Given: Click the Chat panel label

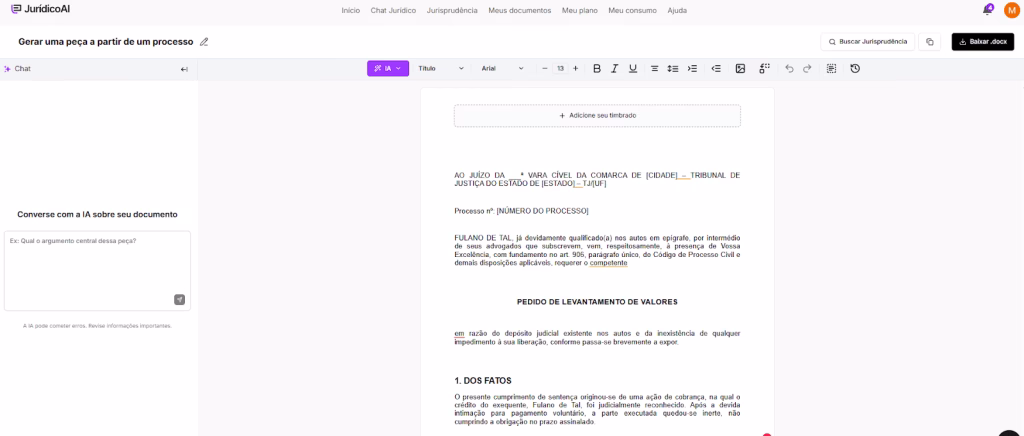Looking at the screenshot, I should pos(22,69).
